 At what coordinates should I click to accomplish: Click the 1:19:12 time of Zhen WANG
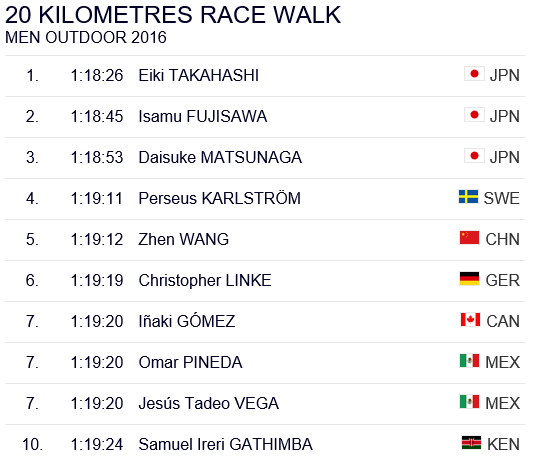point(97,239)
